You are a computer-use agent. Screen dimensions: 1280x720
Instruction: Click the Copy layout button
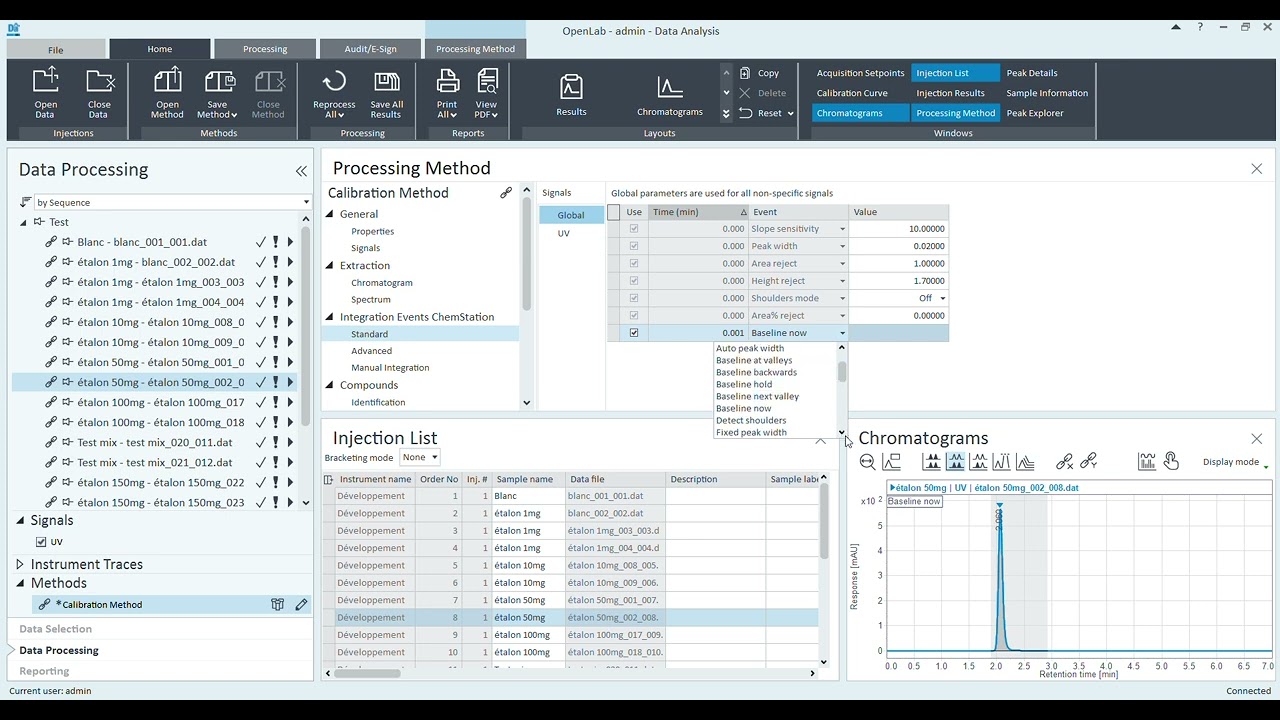759,73
